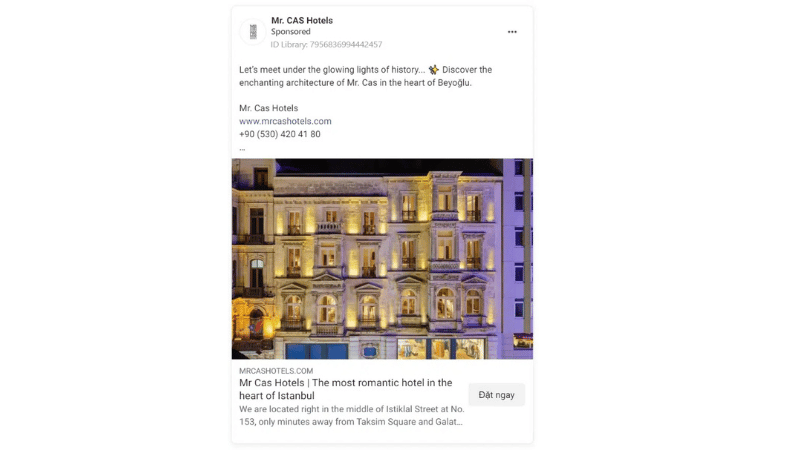Image resolution: width=800 pixels, height=450 pixels.
Task: Click the purple-lit building on photo's right edge
Action: (x=517, y=255)
